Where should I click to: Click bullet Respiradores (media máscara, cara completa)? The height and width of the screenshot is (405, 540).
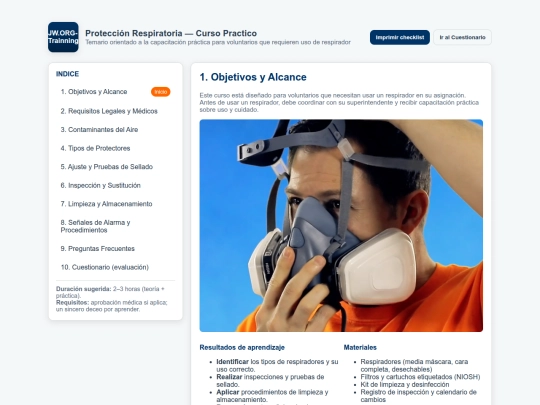tap(414, 365)
